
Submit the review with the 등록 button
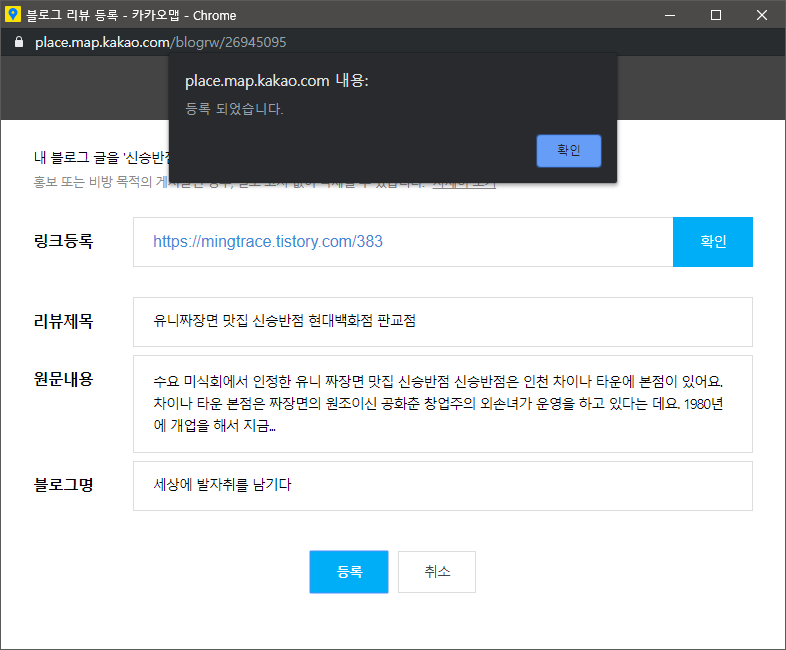point(349,572)
